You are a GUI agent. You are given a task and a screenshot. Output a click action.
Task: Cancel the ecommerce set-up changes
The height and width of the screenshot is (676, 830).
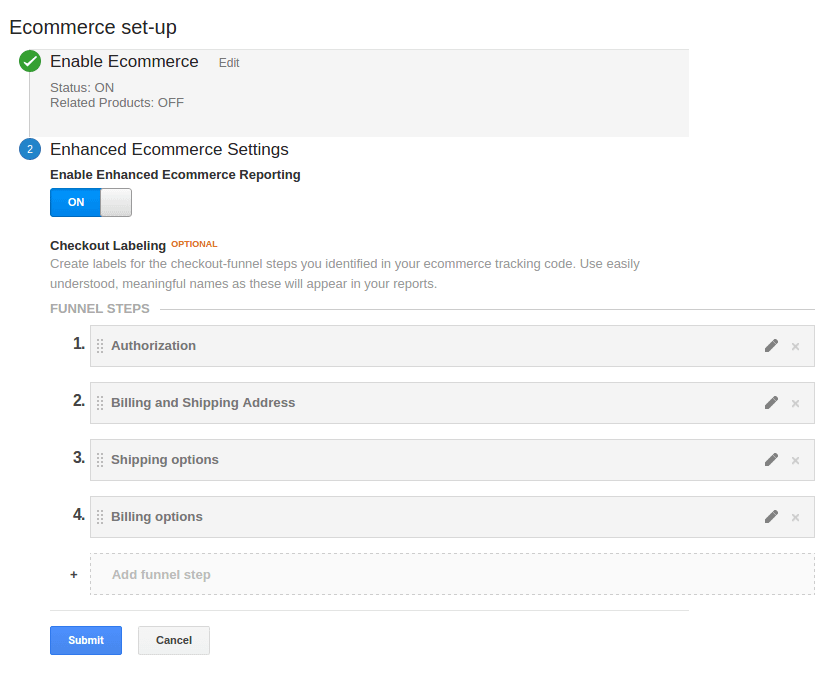[x=174, y=640]
